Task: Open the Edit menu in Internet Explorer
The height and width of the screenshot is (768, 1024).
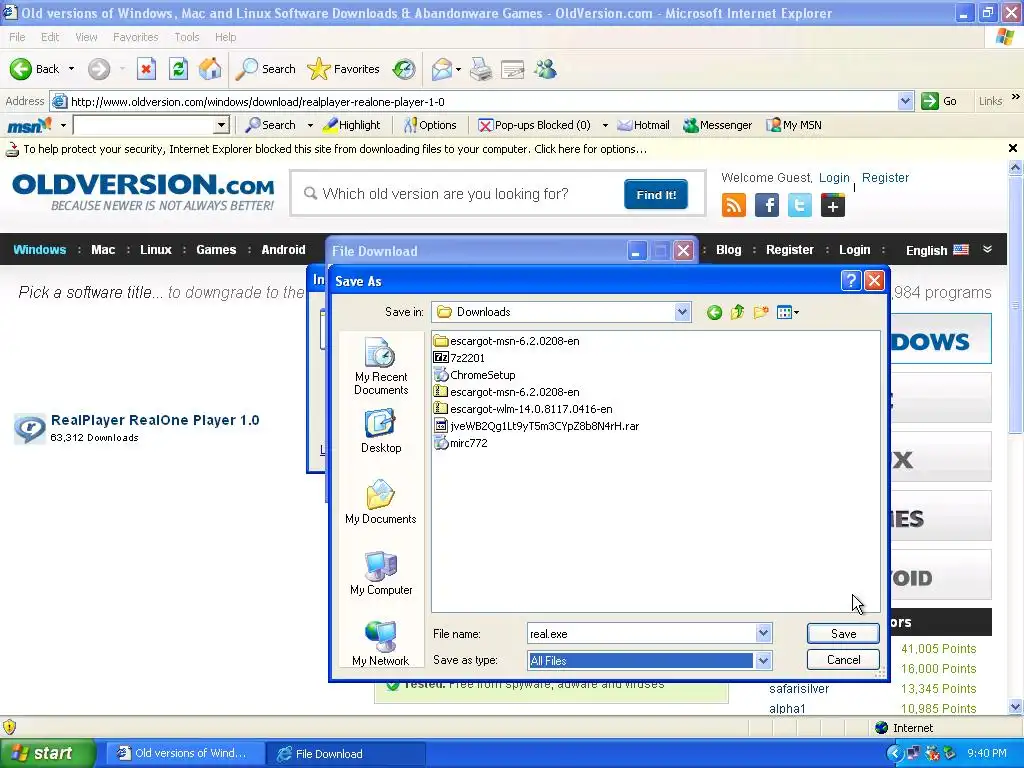Action: coord(50,37)
